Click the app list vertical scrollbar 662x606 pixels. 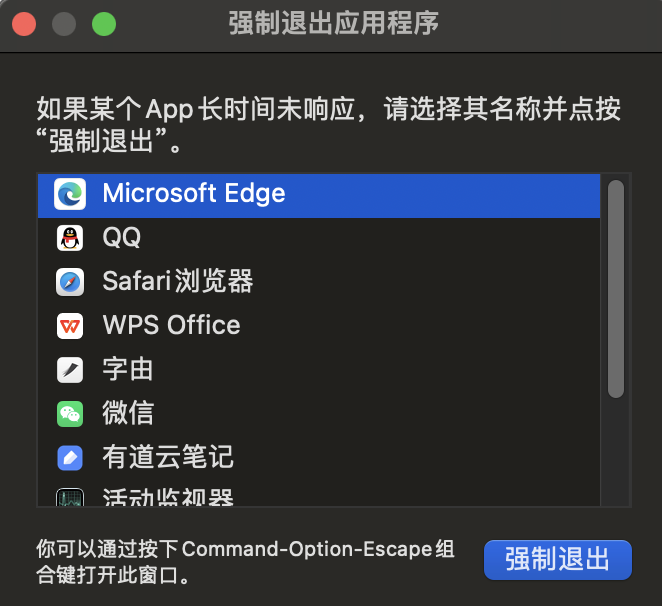(x=616, y=290)
